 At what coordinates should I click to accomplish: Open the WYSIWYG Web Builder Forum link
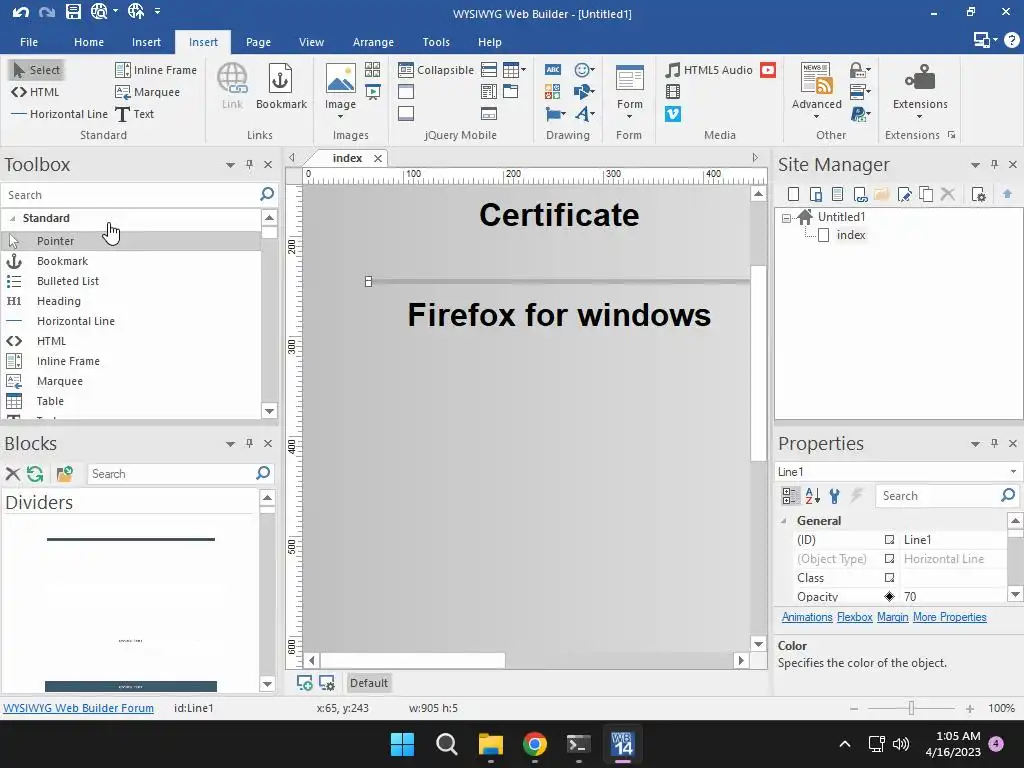[78, 708]
